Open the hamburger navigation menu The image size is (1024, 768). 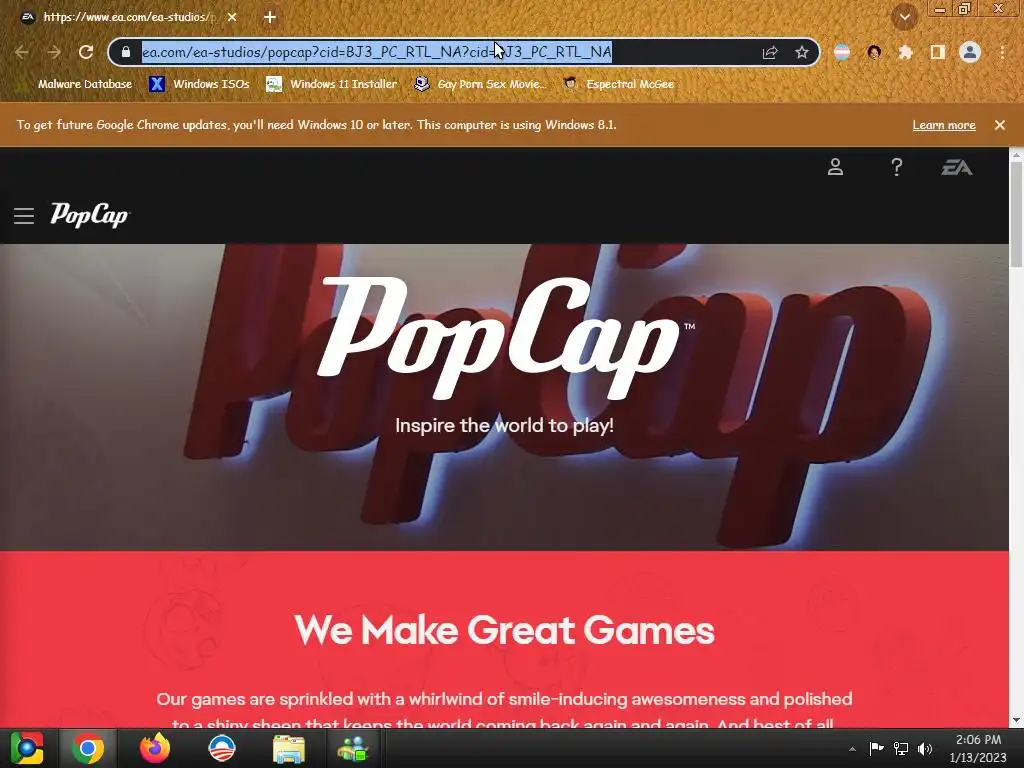click(24, 216)
